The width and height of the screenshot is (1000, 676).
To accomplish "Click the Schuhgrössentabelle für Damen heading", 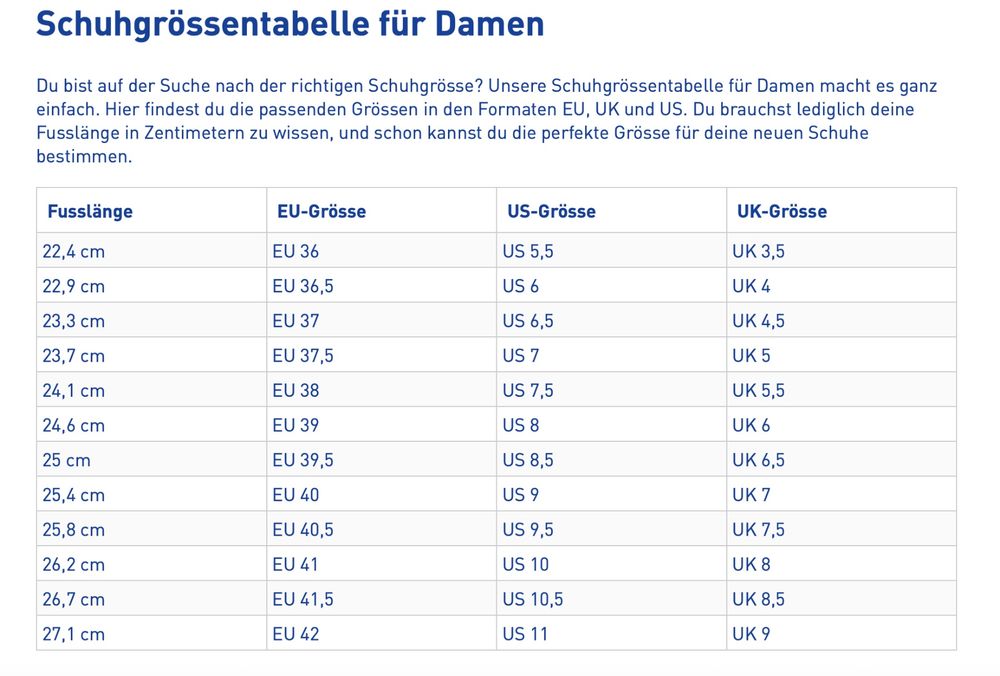I will tap(290, 24).
